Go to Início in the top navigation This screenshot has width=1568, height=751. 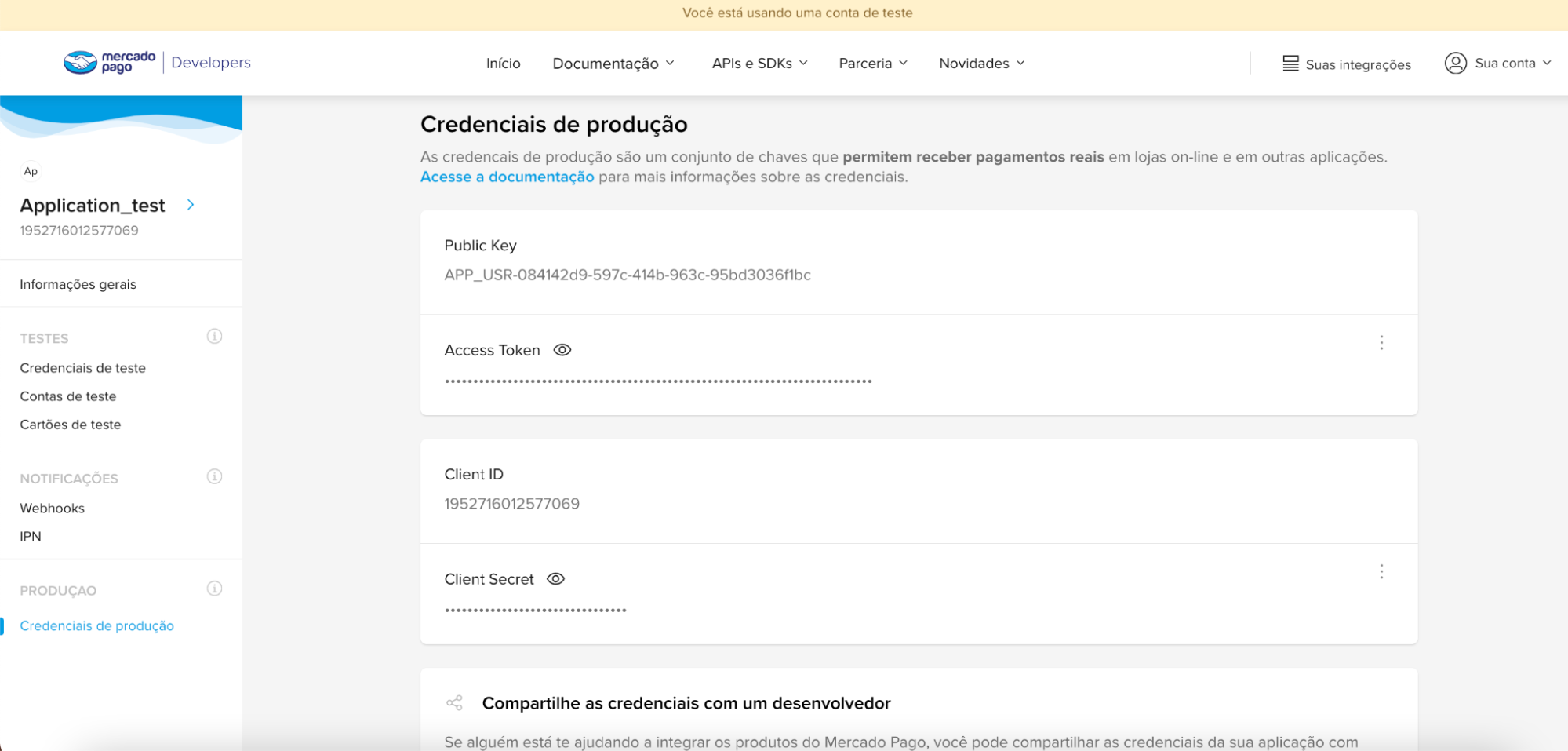(x=503, y=64)
